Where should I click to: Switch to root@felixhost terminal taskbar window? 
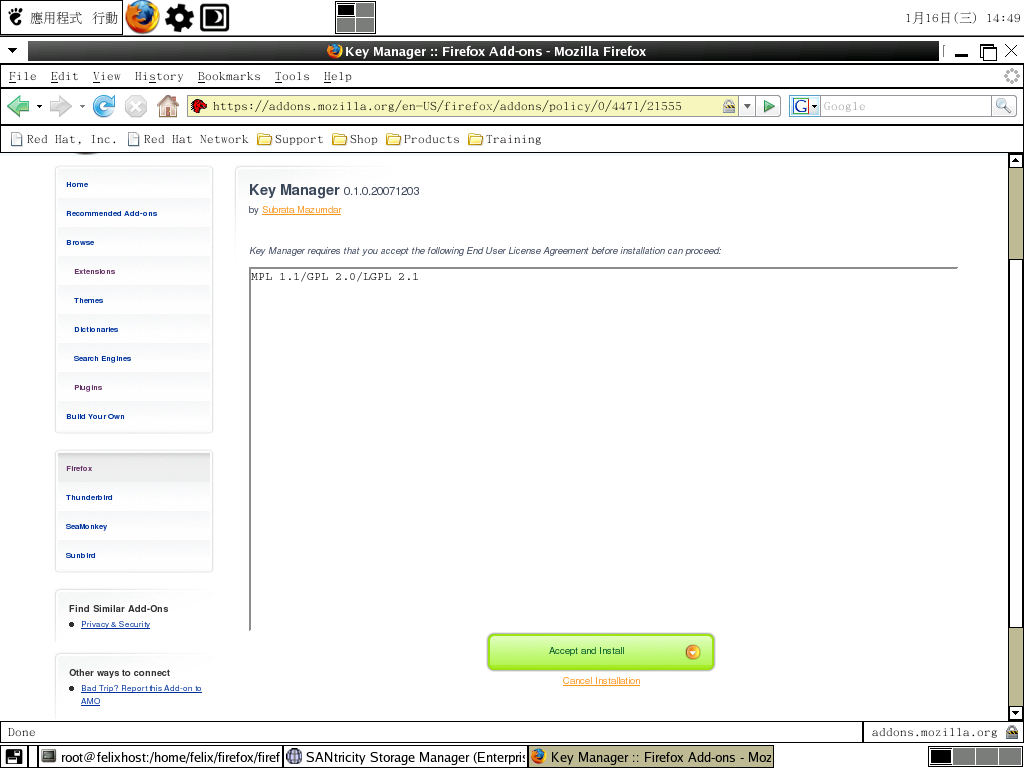(x=161, y=757)
